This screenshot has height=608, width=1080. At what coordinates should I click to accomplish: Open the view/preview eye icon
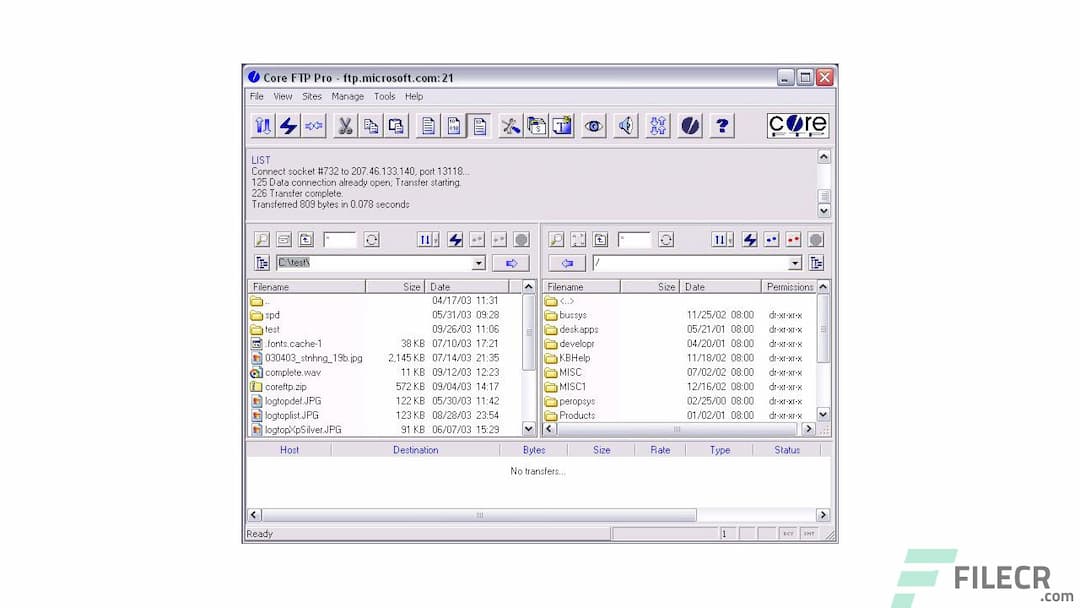[x=592, y=125]
